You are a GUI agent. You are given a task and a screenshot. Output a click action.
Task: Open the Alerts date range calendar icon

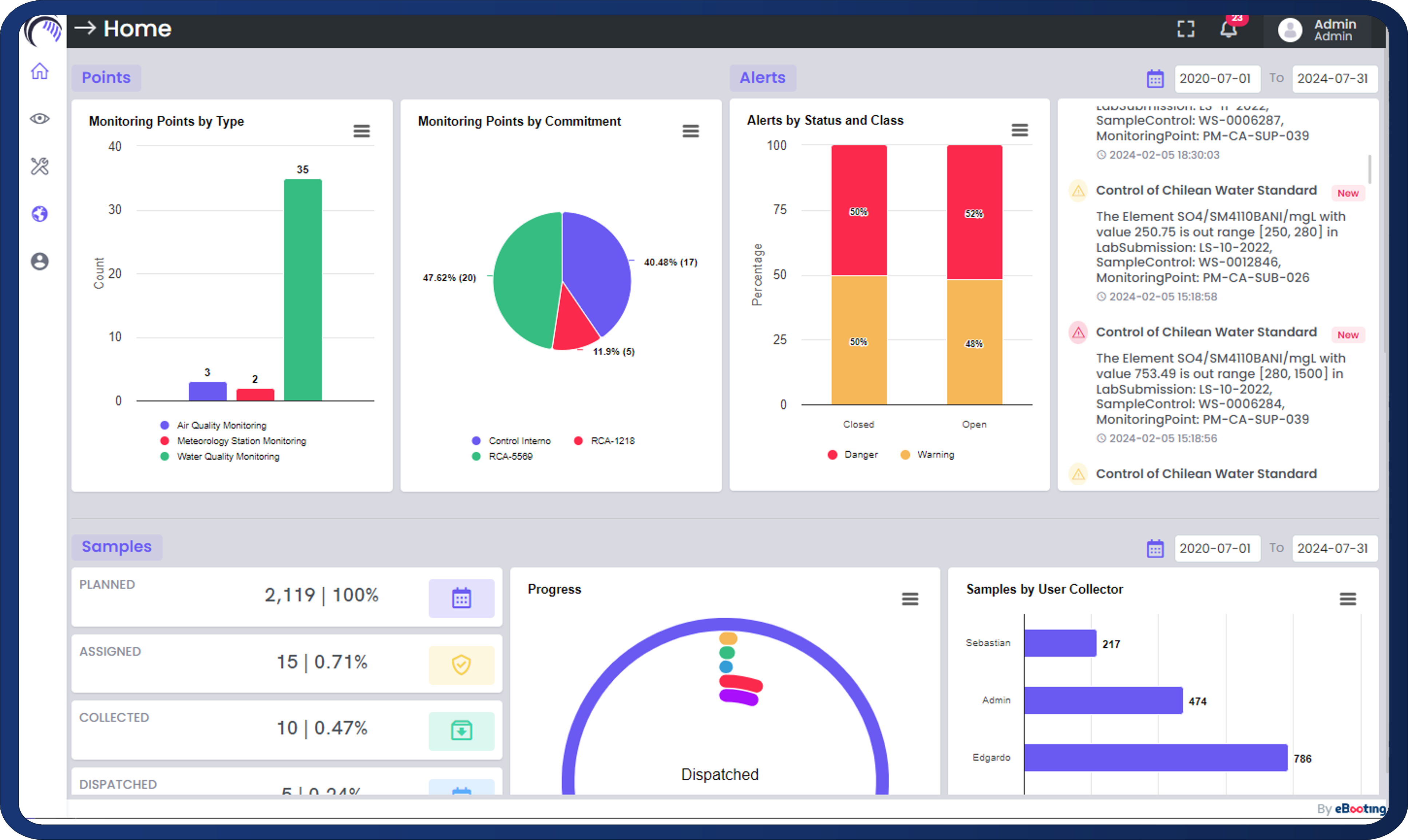[1155, 79]
